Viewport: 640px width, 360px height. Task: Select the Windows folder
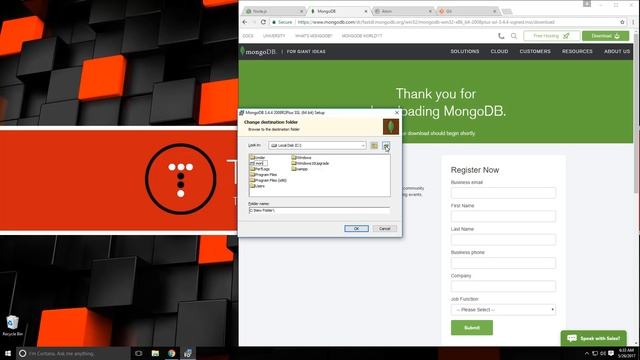pos(301,157)
